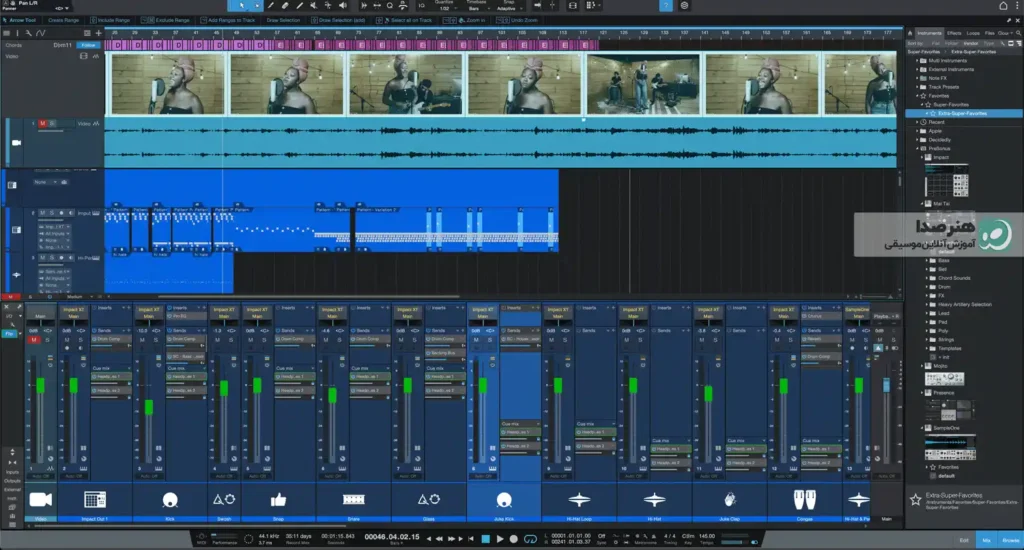Image resolution: width=1024 pixels, height=550 pixels.
Task: Switch to the Loops browser tab
Action: pyautogui.click(x=974, y=33)
